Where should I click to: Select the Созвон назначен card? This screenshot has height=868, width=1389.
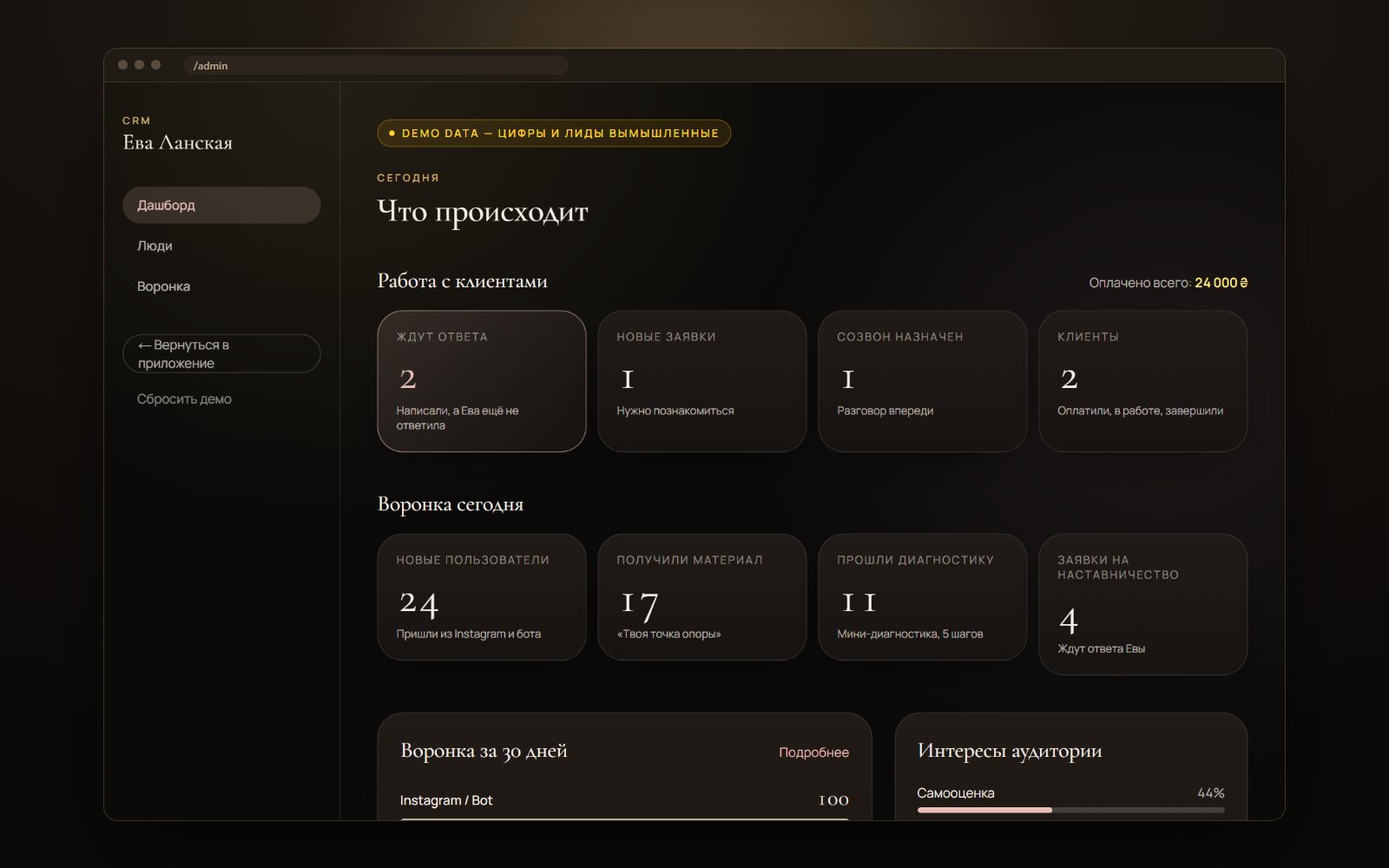[923, 381]
